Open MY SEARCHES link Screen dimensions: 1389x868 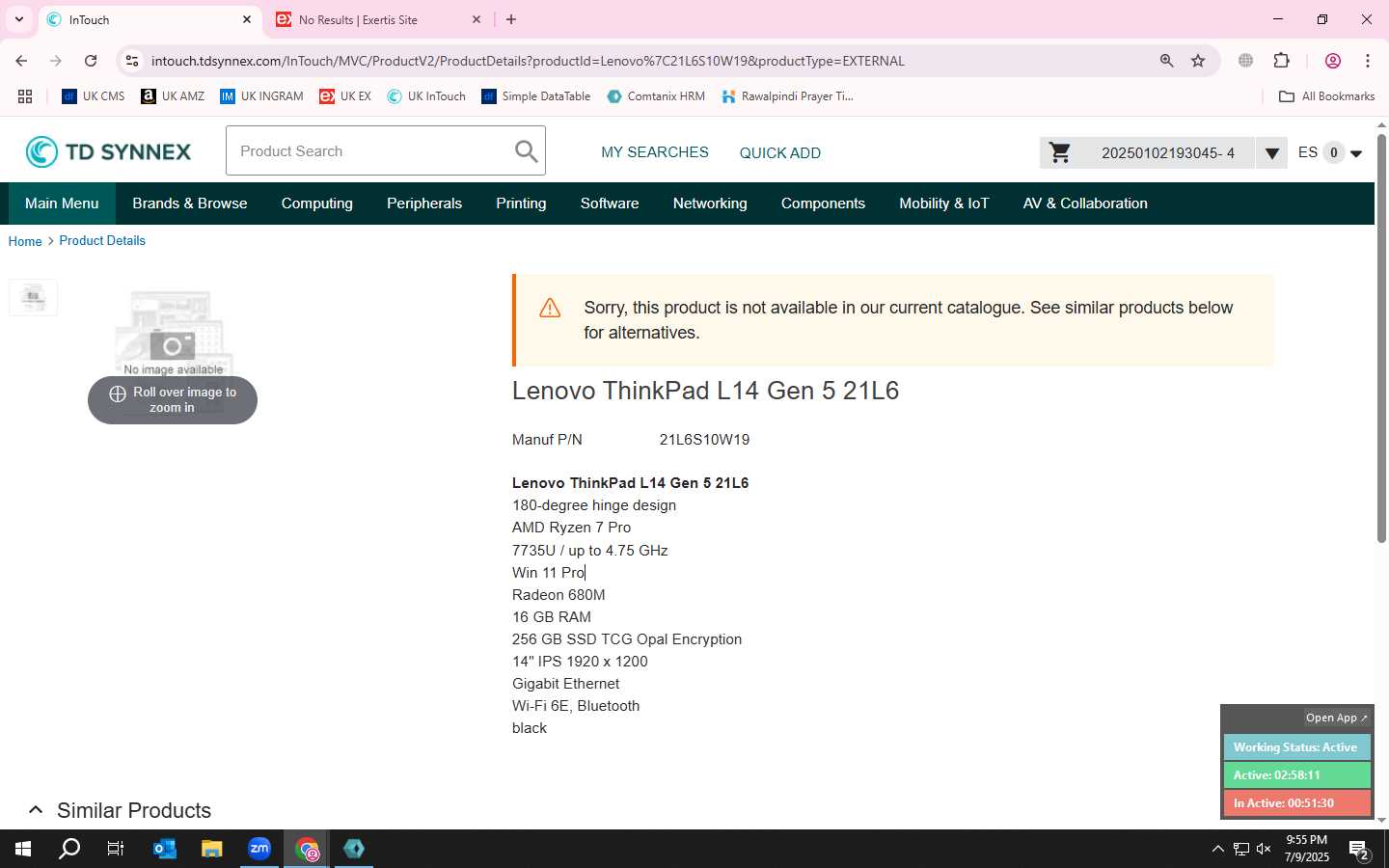pyautogui.click(x=655, y=152)
